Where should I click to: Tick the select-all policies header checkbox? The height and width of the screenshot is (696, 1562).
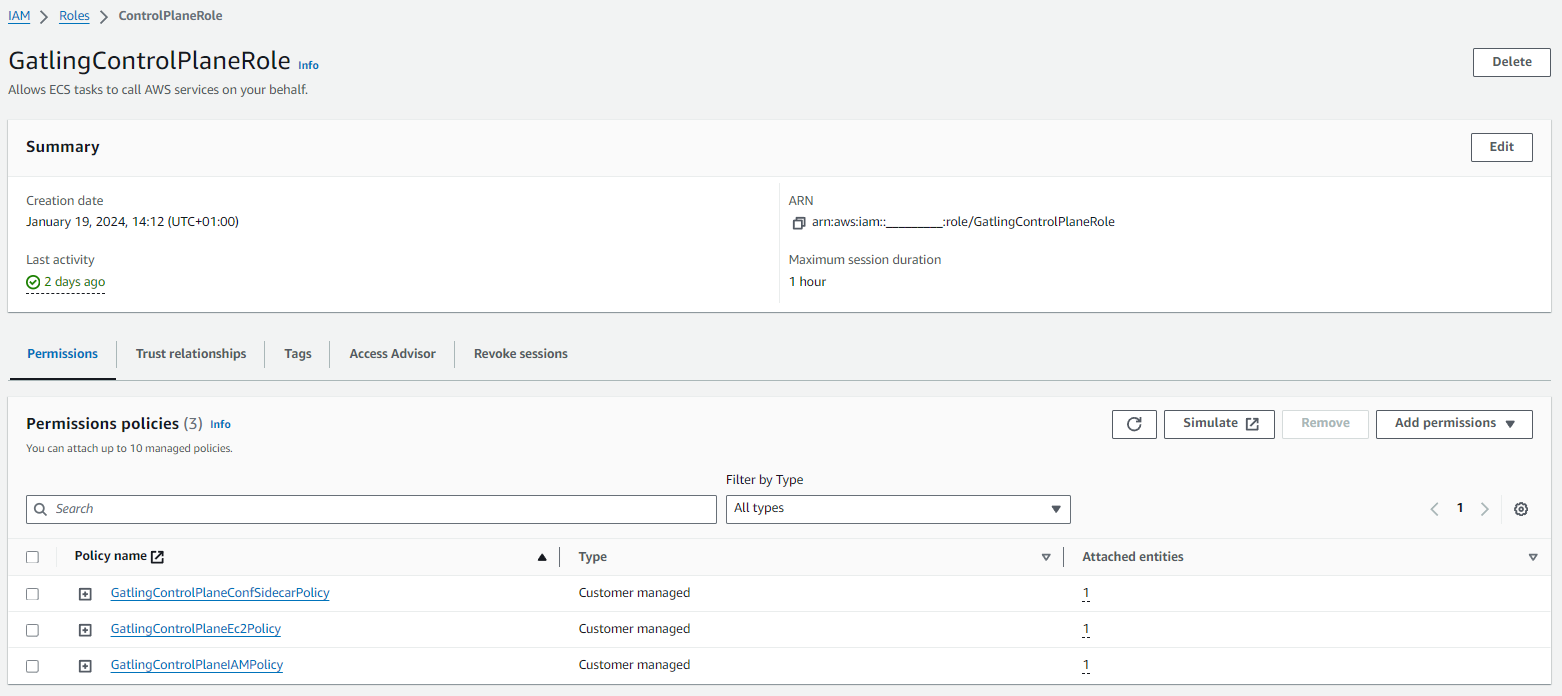33,557
